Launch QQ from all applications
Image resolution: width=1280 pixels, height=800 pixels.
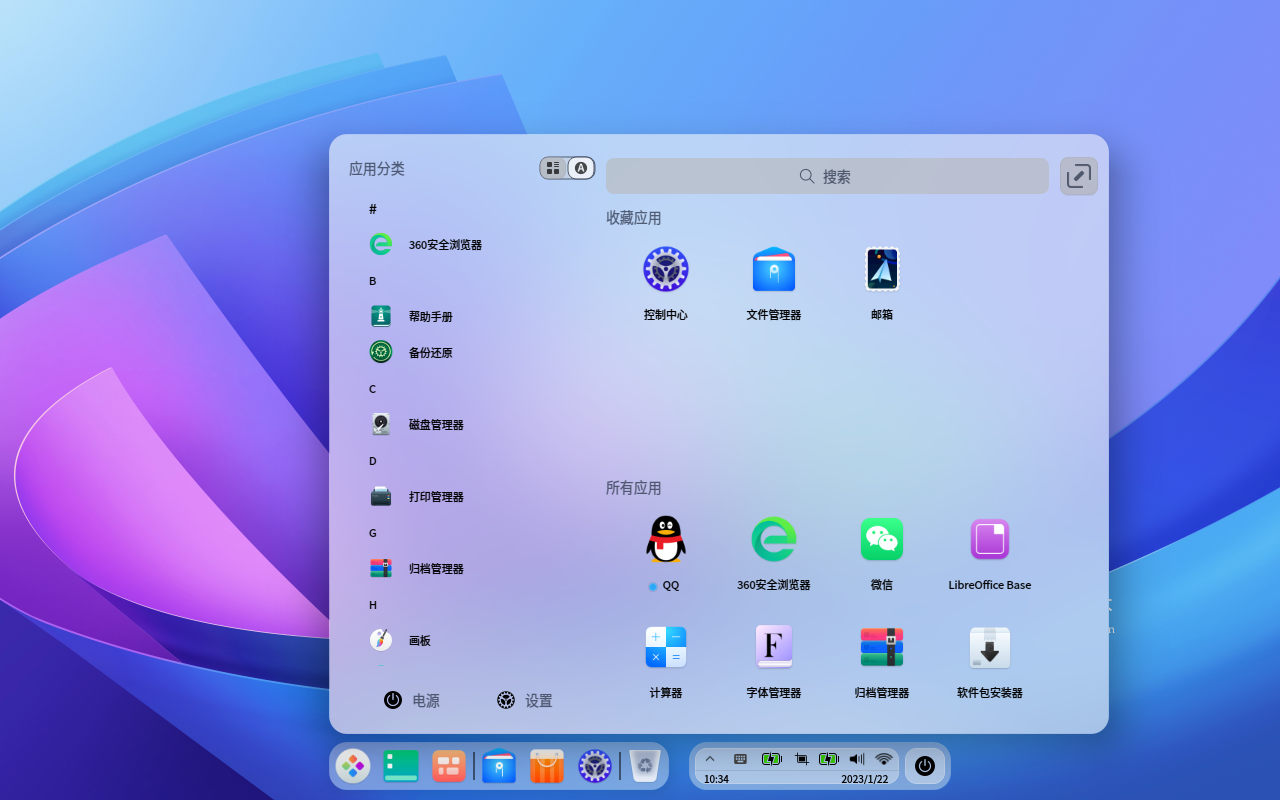click(665, 539)
